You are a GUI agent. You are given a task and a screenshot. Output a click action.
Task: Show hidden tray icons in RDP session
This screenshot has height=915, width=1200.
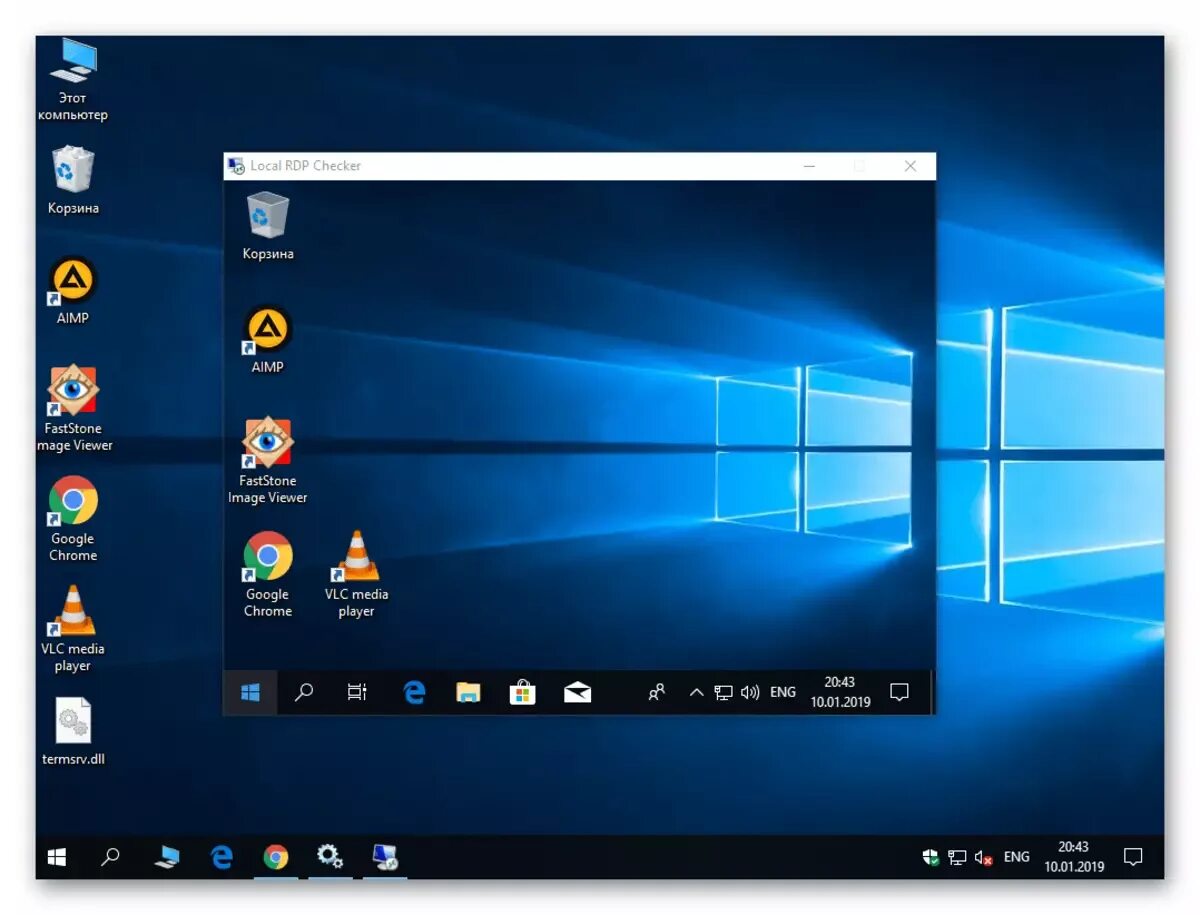click(697, 692)
